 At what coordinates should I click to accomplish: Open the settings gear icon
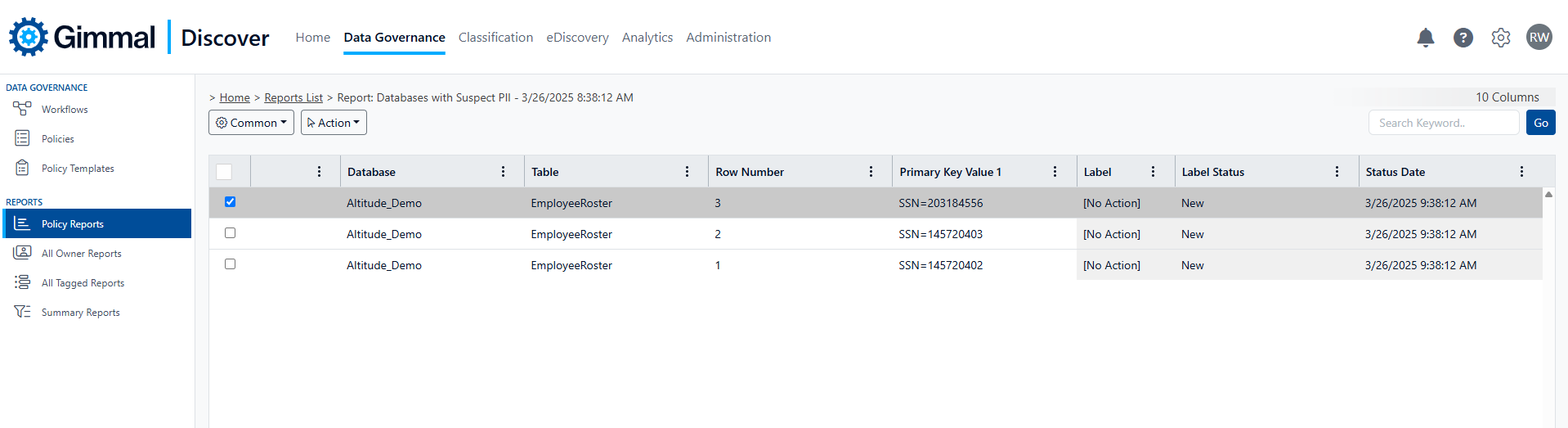[x=1500, y=38]
